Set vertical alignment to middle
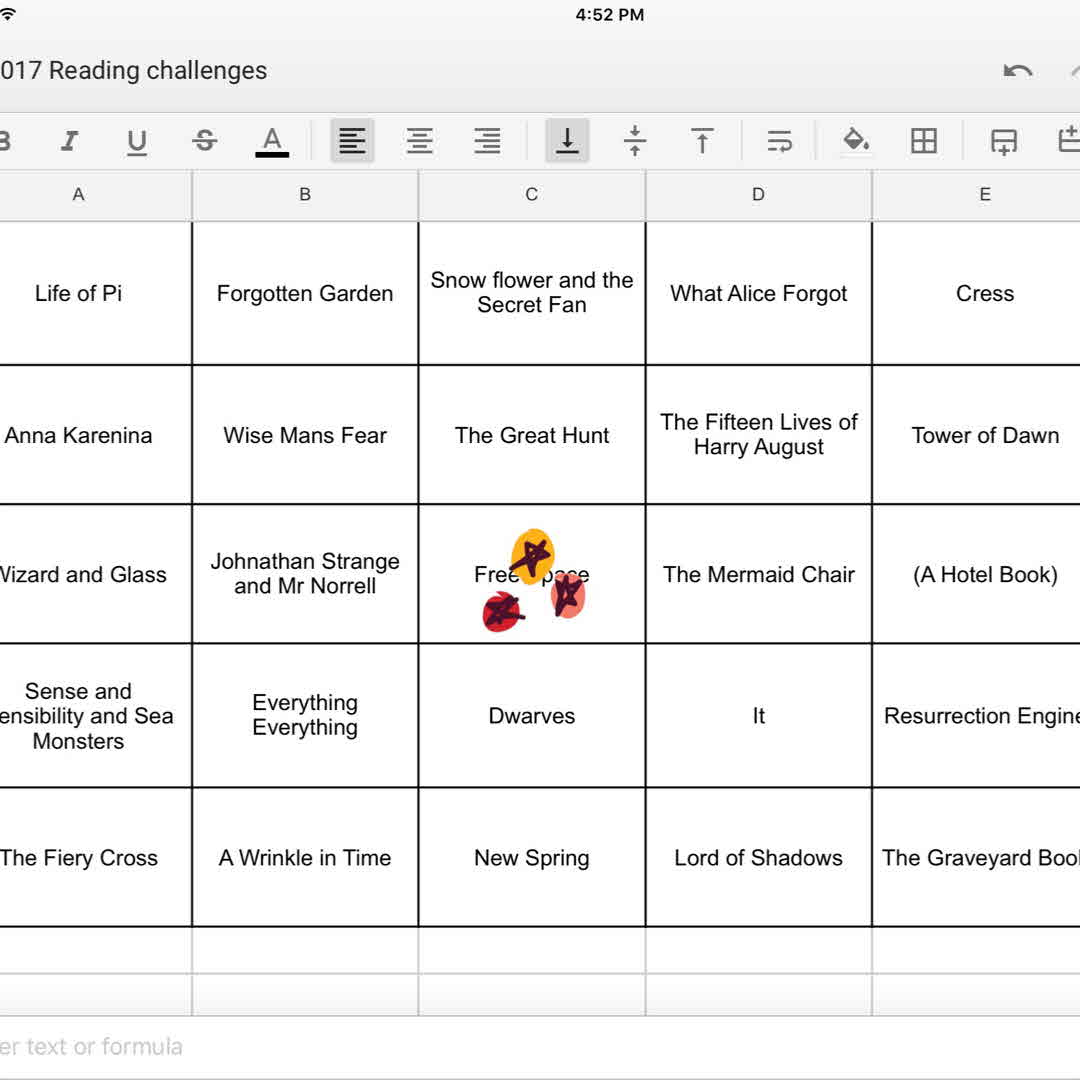 (x=635, y=141)
